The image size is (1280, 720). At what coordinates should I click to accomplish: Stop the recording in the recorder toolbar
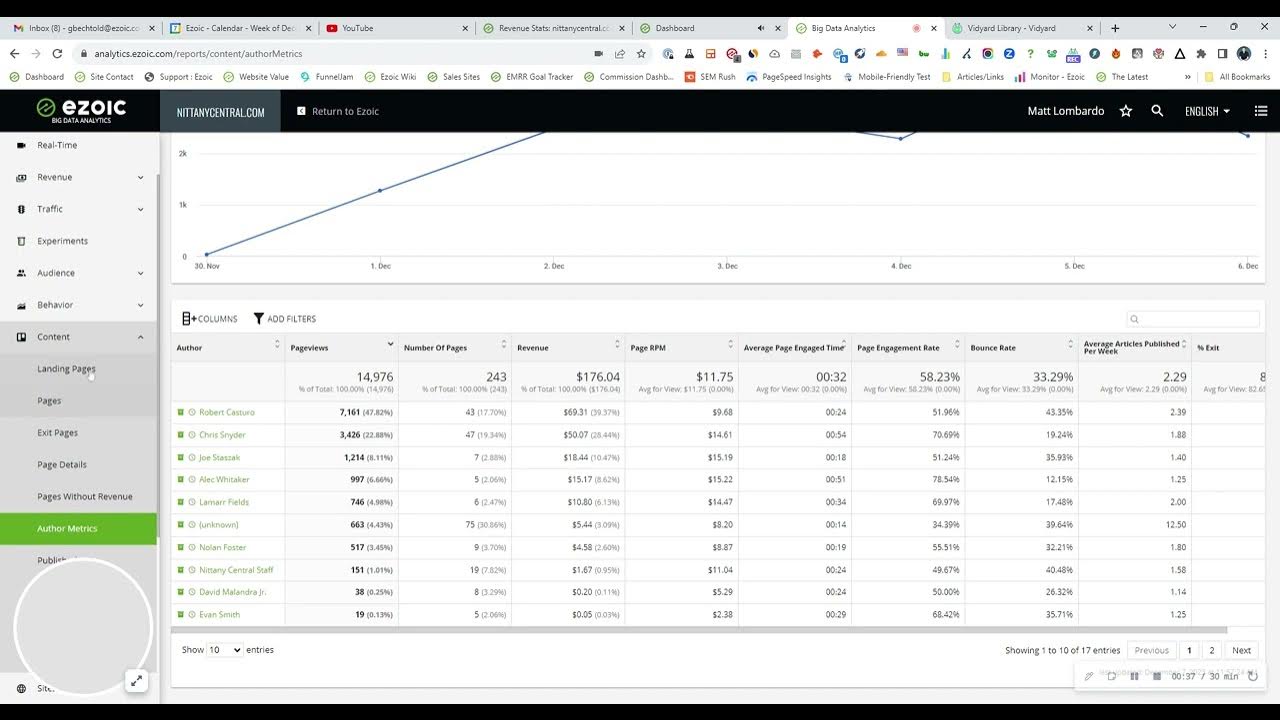point(1157,676)
